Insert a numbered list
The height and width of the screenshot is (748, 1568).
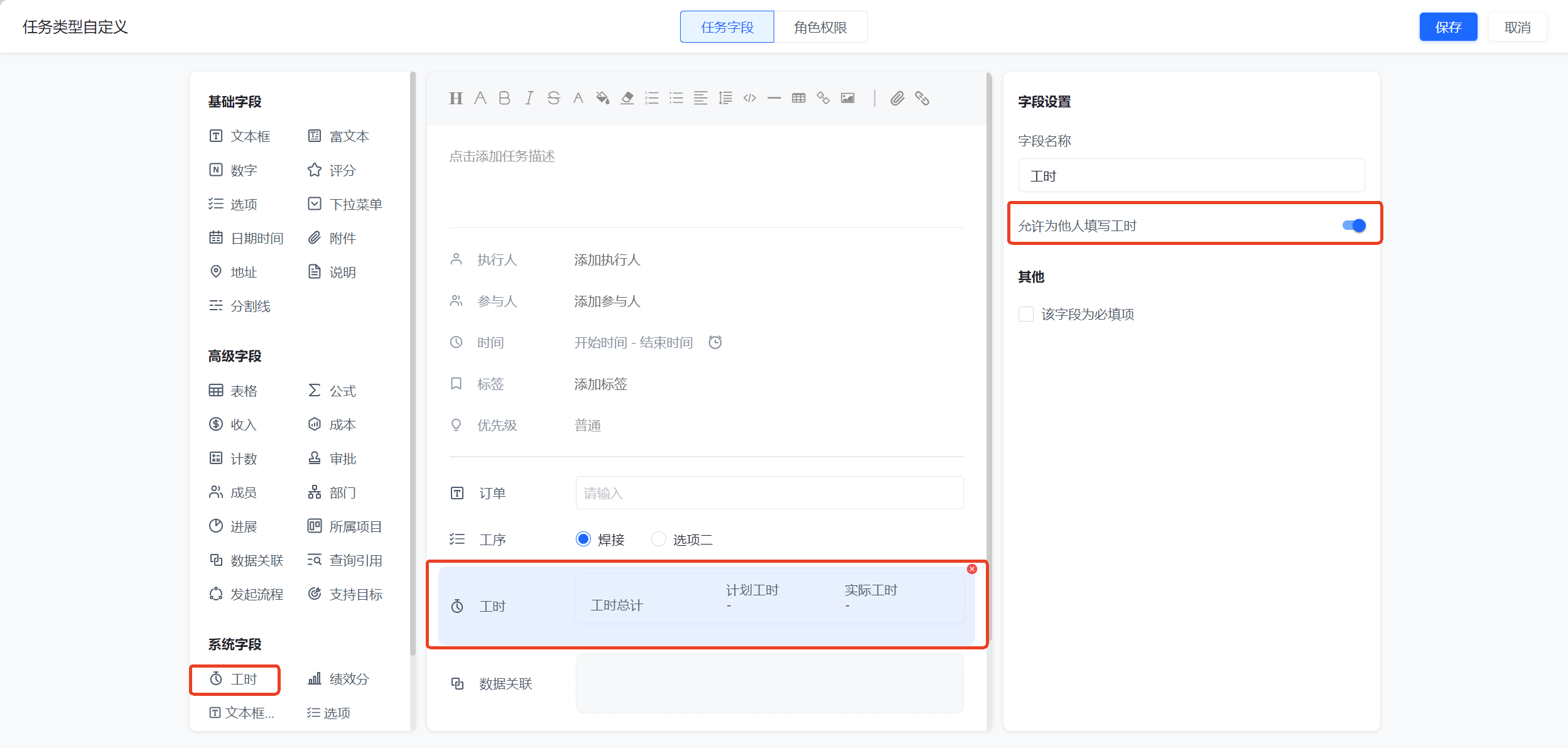pyautogui.click(x=652, y=98)
